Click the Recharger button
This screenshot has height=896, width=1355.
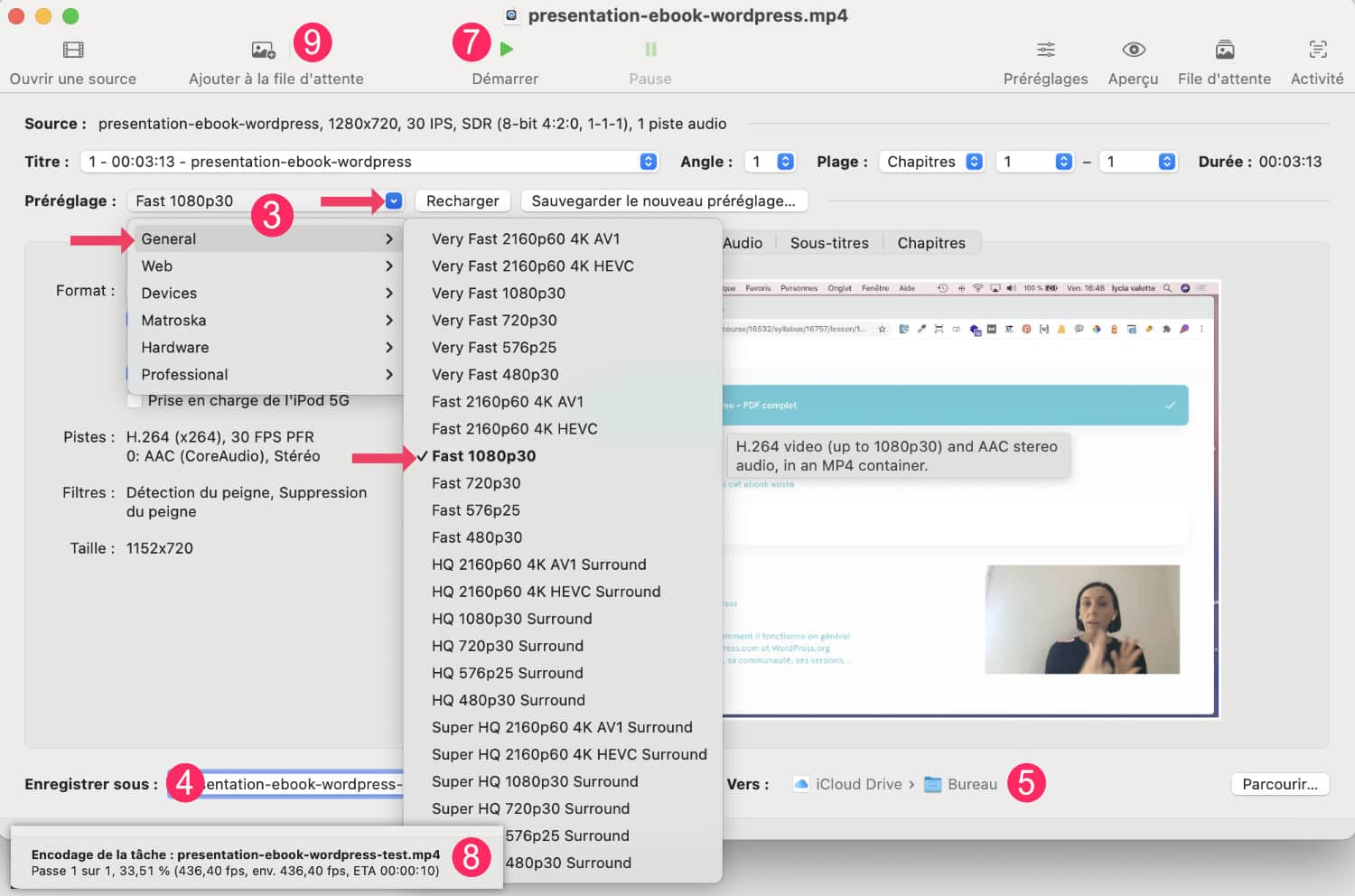[x=463, y=201]
